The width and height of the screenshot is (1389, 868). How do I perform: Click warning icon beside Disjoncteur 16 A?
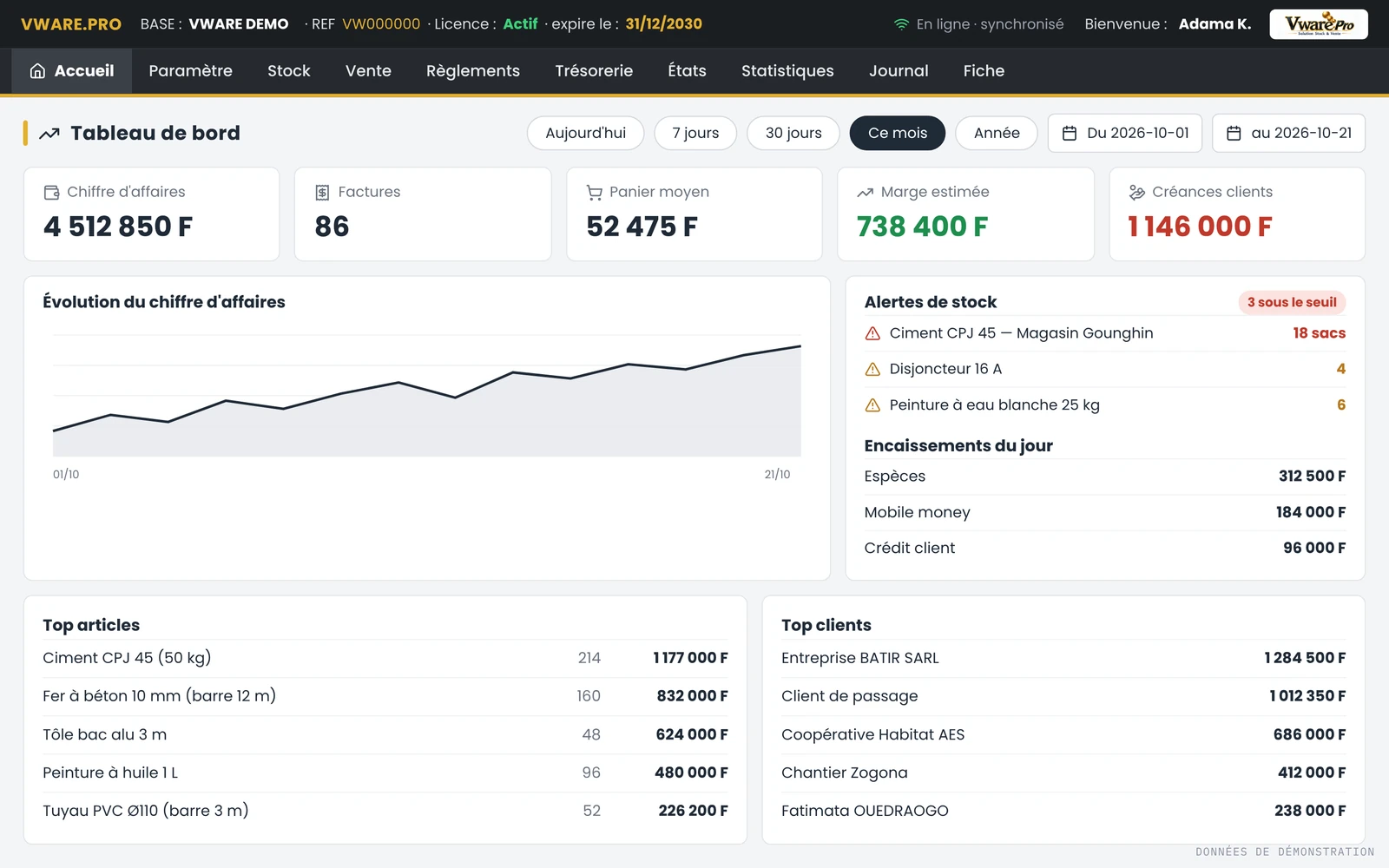coord(872,369)
